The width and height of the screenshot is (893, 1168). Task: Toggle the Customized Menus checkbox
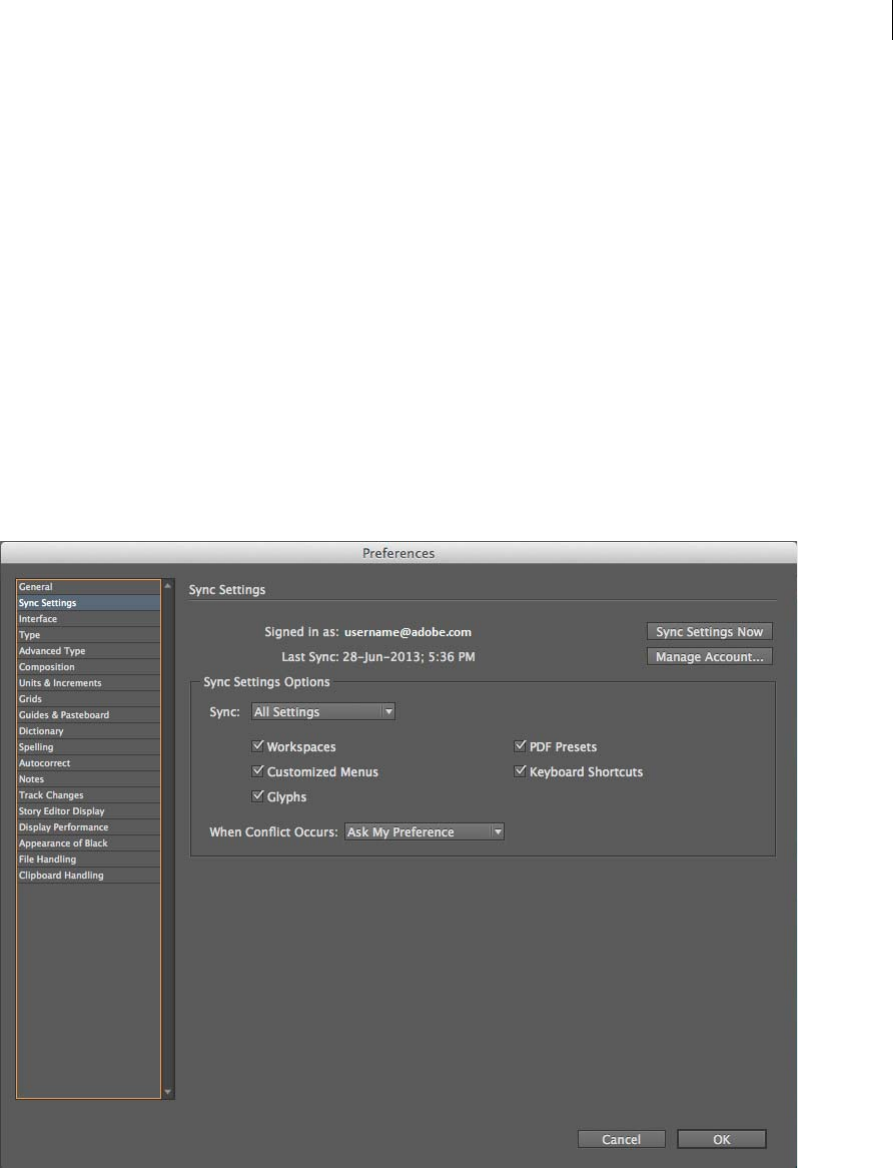pos(258,771)
